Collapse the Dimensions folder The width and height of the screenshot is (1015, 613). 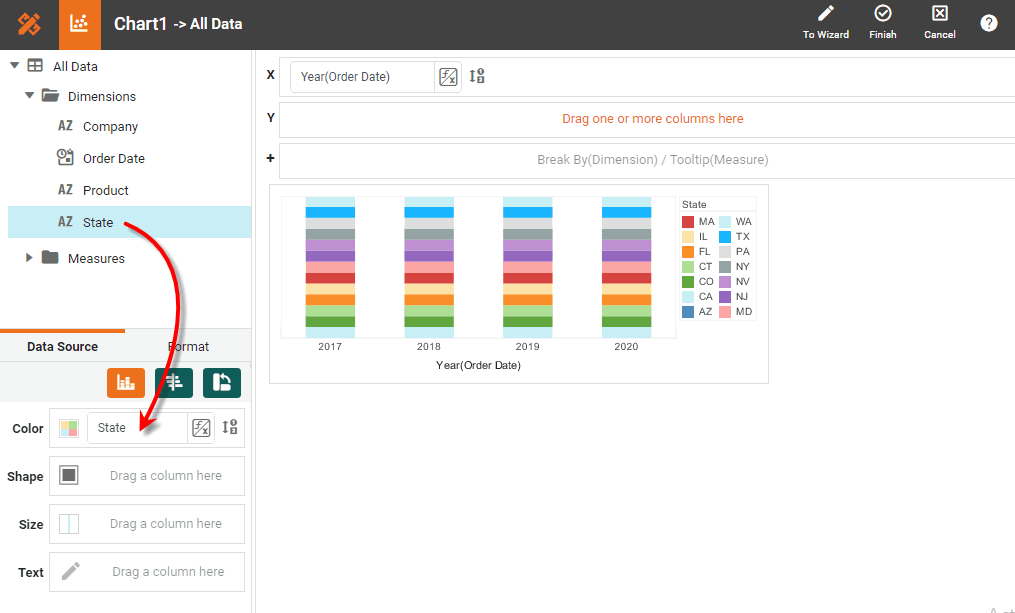(x=30, y=96)
